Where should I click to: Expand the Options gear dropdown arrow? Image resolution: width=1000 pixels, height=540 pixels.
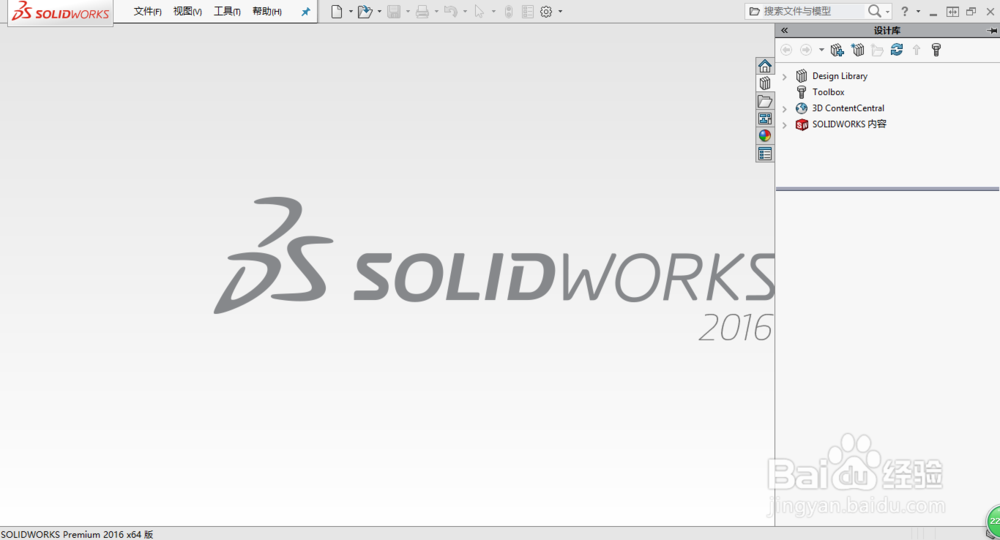pos(561,11)
